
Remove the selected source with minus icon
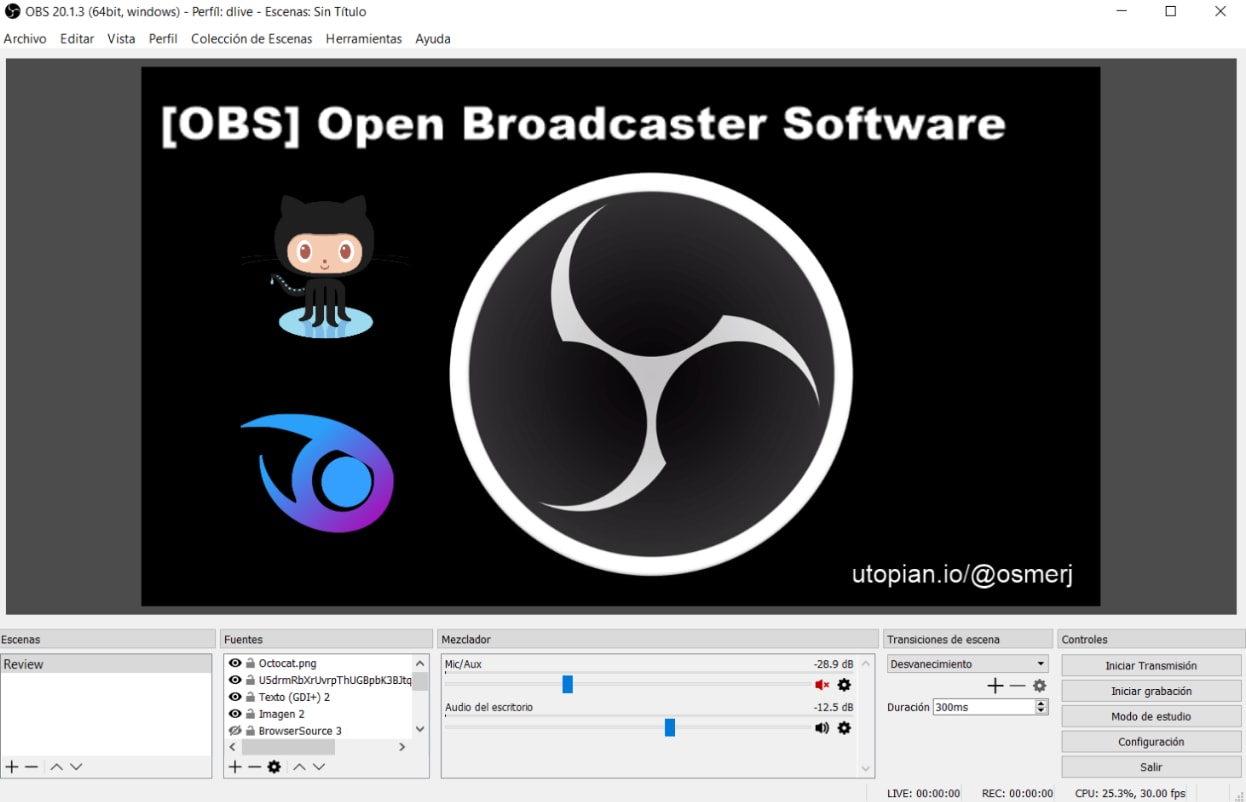point(254,767)
